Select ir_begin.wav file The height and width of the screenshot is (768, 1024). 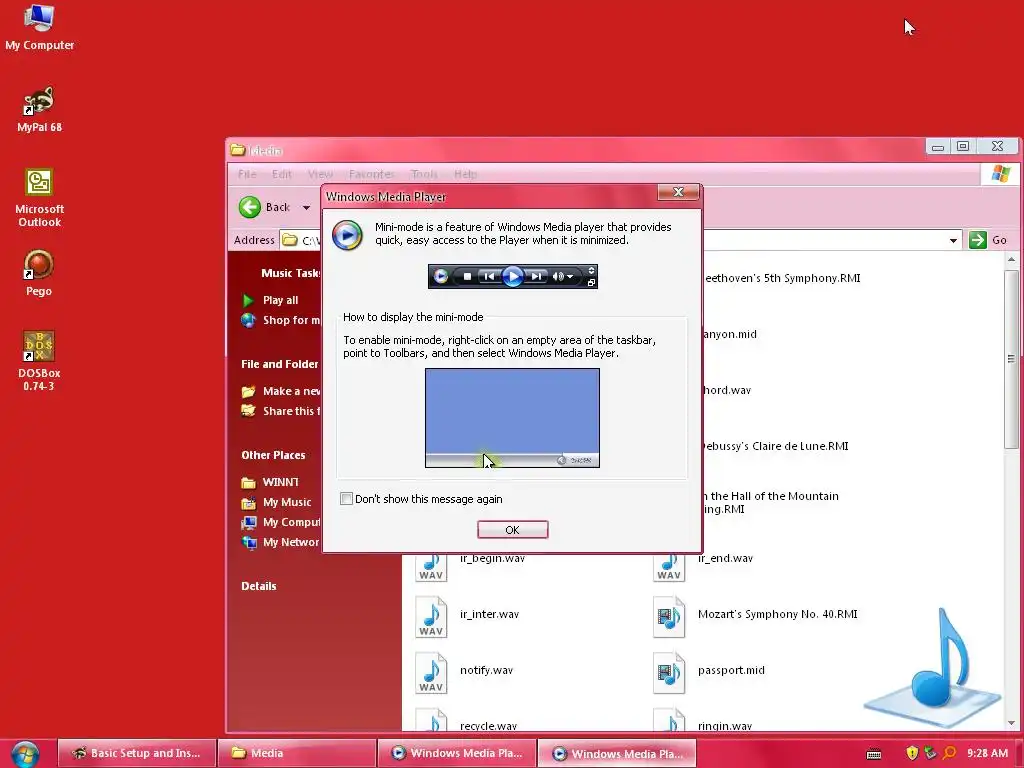click(x=492, y=559)
